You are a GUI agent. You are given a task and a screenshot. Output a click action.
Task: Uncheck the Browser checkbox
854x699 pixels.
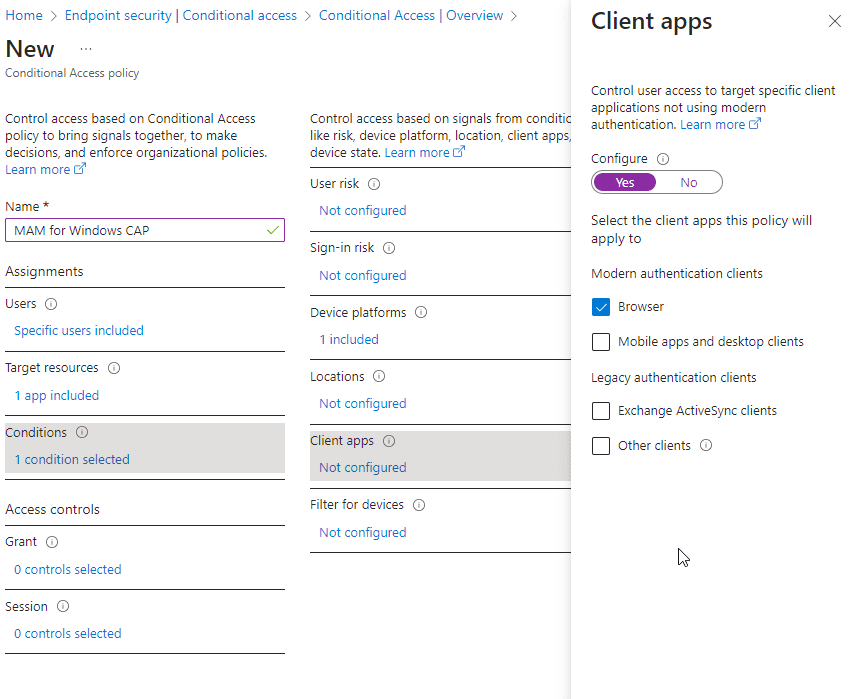pyautogui.click(x=601, y=306)
